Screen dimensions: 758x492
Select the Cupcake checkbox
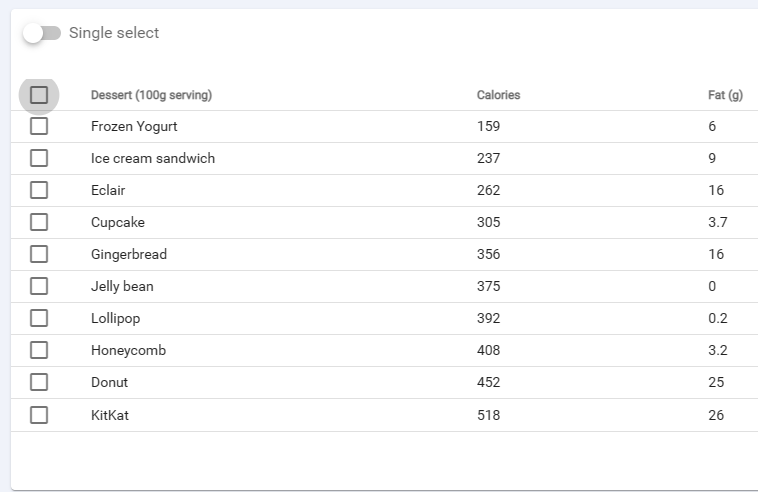[39, 222]
